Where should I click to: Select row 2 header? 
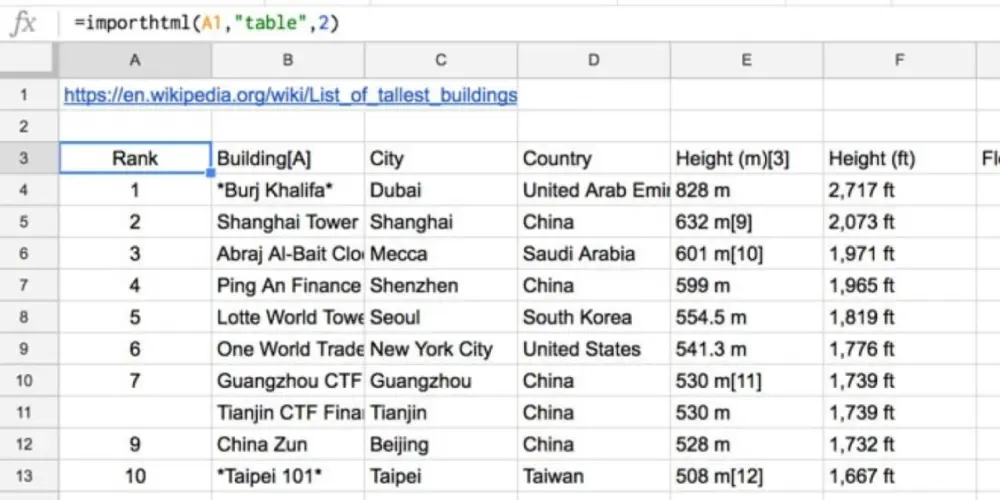tap(25, 127)
